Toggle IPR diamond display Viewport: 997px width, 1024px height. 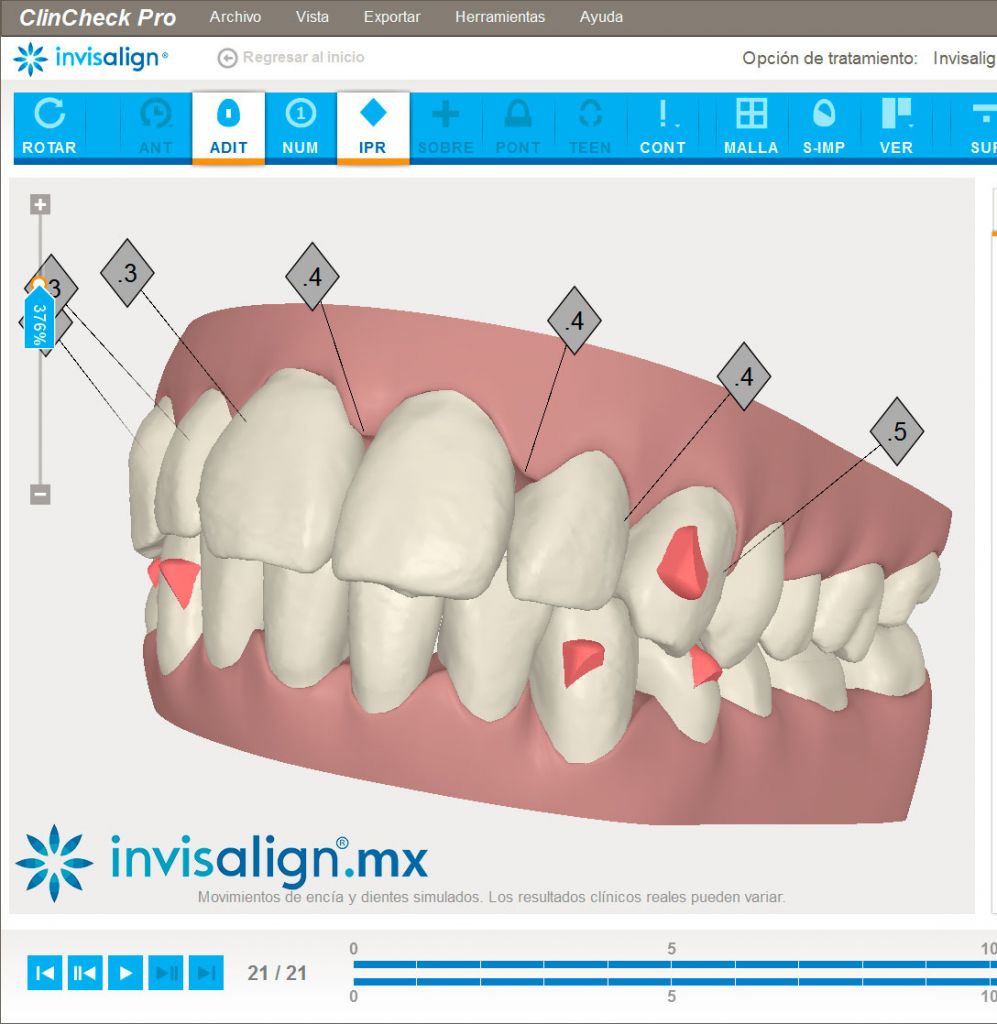coord(373,127)
